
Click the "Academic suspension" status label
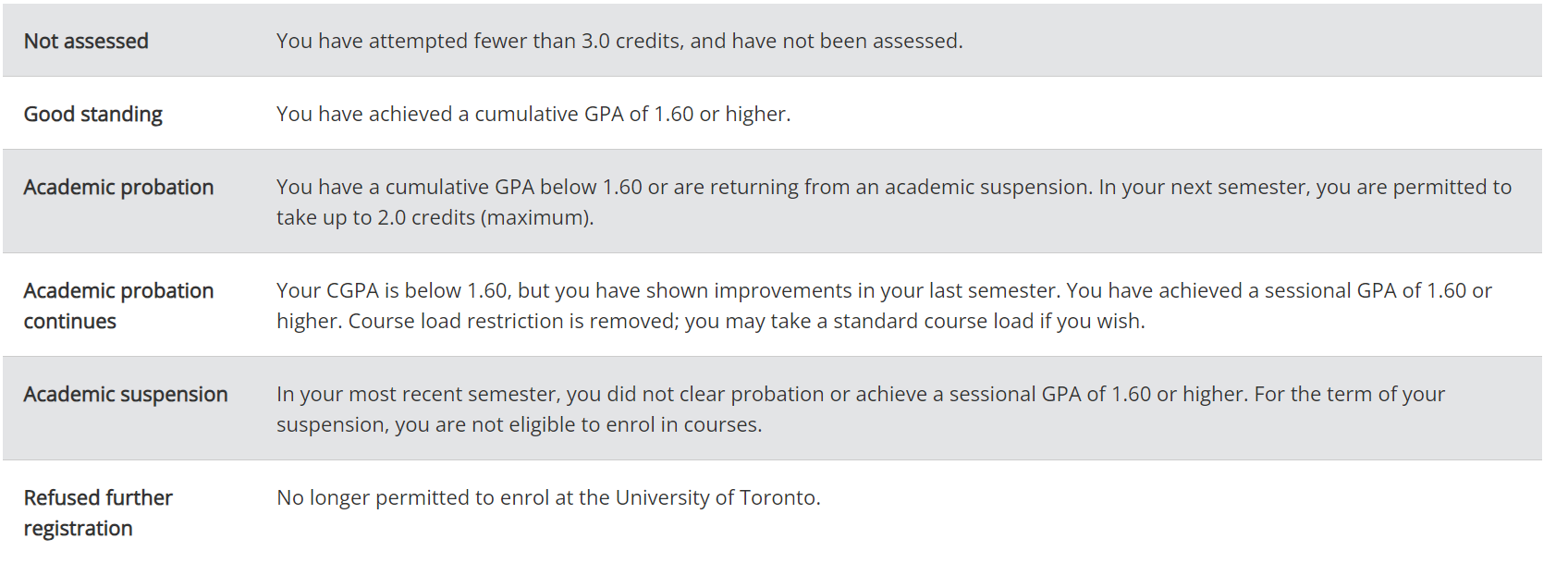pos(126,395)
